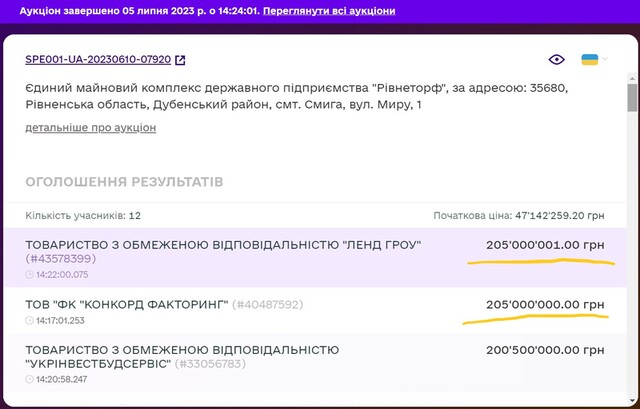Follow the "детальніше про аукціон" link
Screen dimensions: 640x409
91,128
